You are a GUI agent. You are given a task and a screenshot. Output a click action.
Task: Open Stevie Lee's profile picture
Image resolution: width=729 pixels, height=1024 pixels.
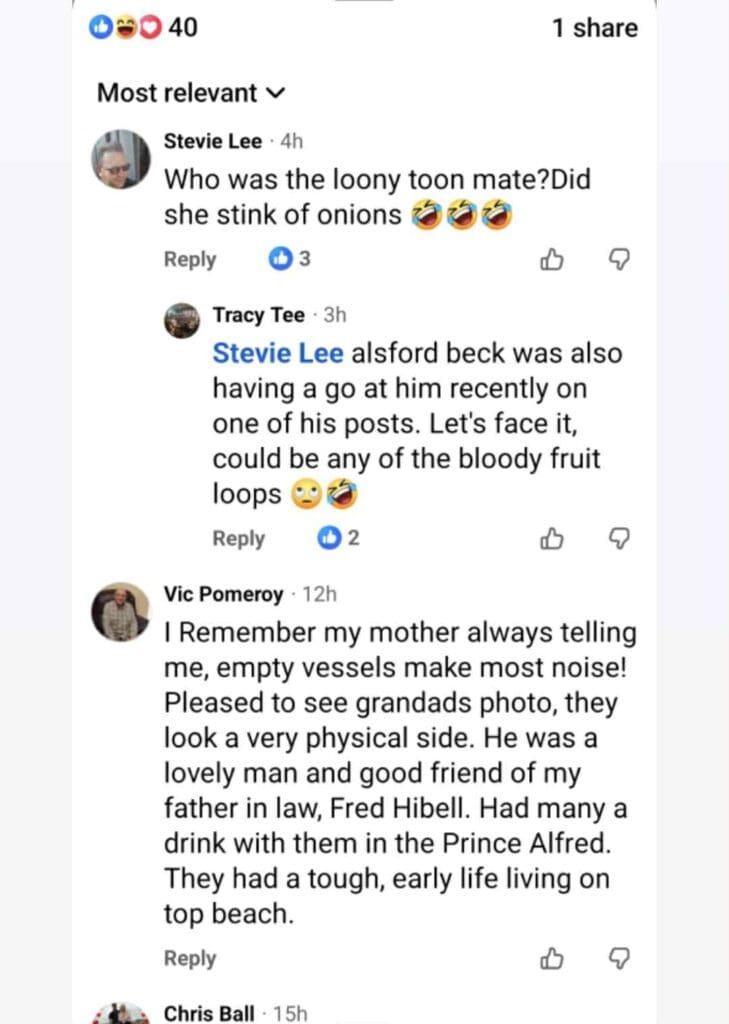tap(121, 159)
